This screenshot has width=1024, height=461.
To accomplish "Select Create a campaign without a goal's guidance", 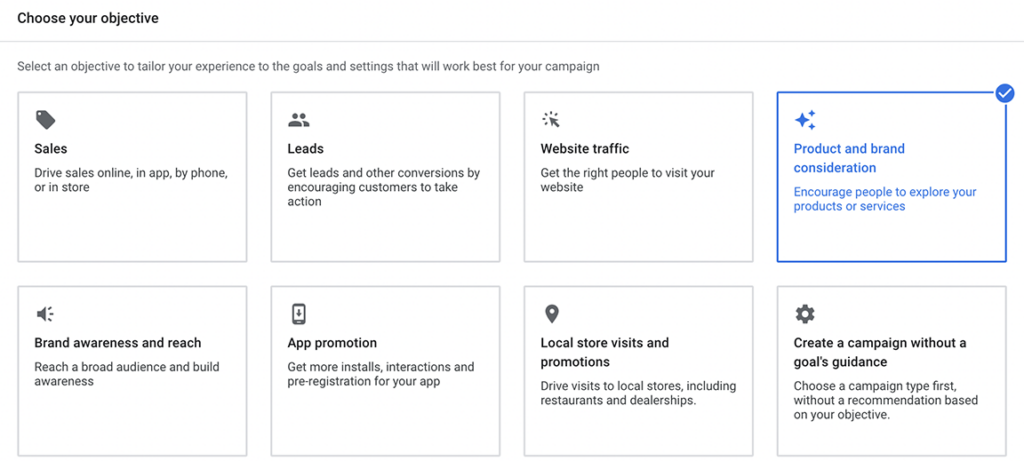I will tap(879, 352).
